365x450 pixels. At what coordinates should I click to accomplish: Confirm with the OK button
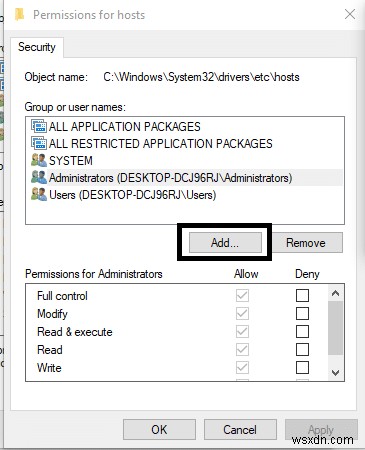(159, 429)
